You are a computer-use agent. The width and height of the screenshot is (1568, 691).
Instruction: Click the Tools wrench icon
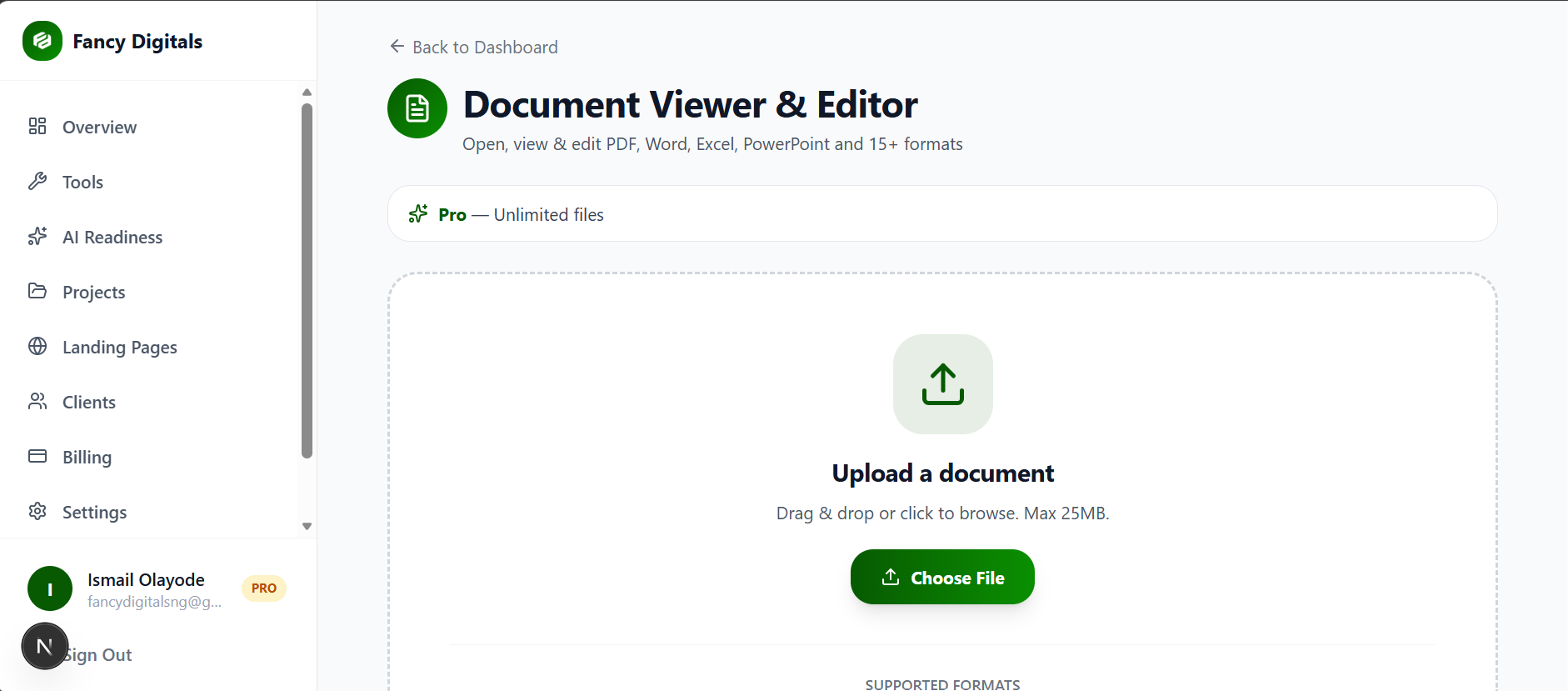click(x=37, y=181)
